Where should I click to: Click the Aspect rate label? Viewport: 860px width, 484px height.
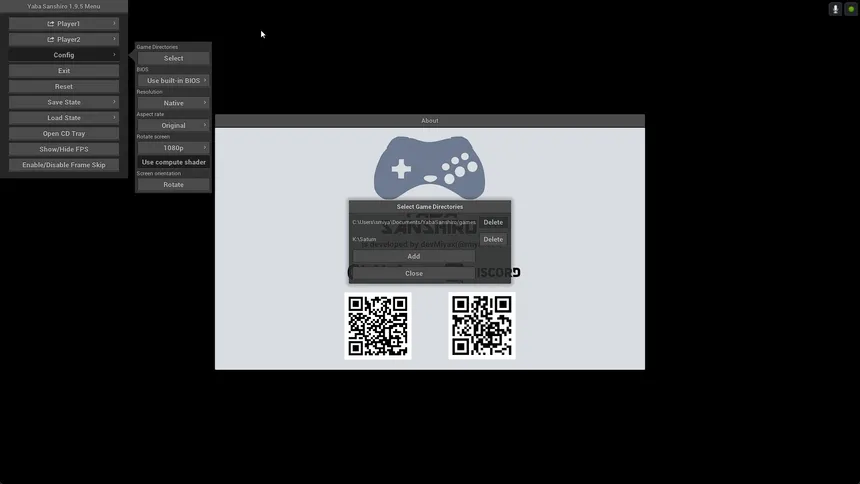pyautogui.click(x=150, y=114)
